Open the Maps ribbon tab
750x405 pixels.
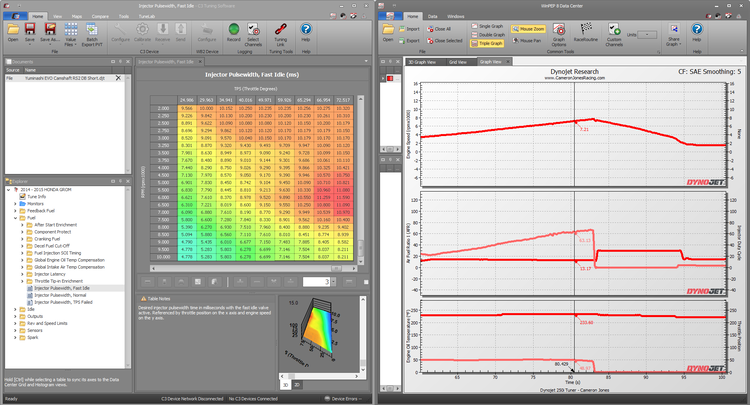coord(77,16)
